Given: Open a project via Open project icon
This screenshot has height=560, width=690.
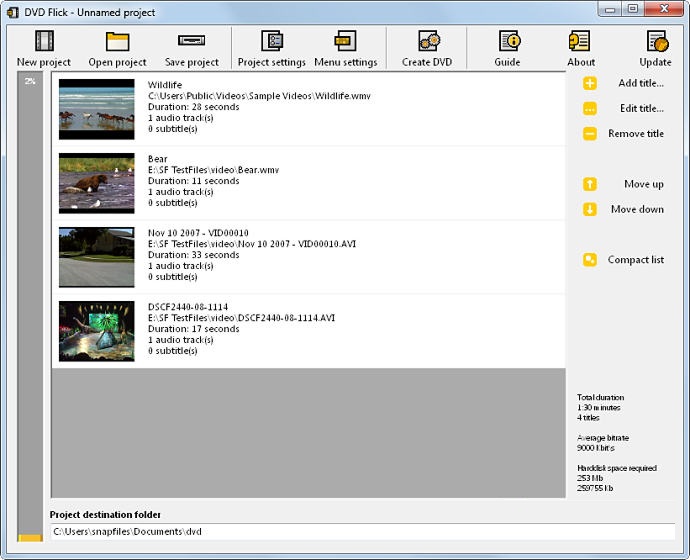Looking at the screenshot, I should pos(117,42).
